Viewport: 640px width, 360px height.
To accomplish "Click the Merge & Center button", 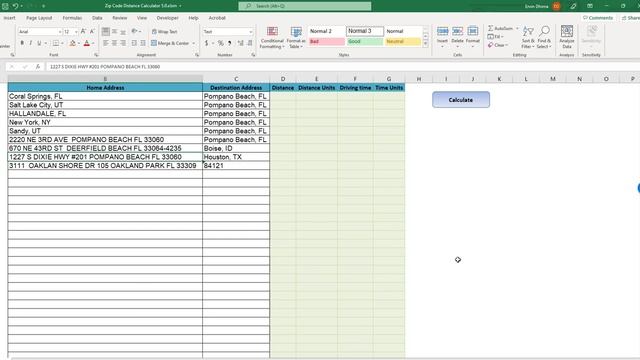I will [x=170, y=43].
